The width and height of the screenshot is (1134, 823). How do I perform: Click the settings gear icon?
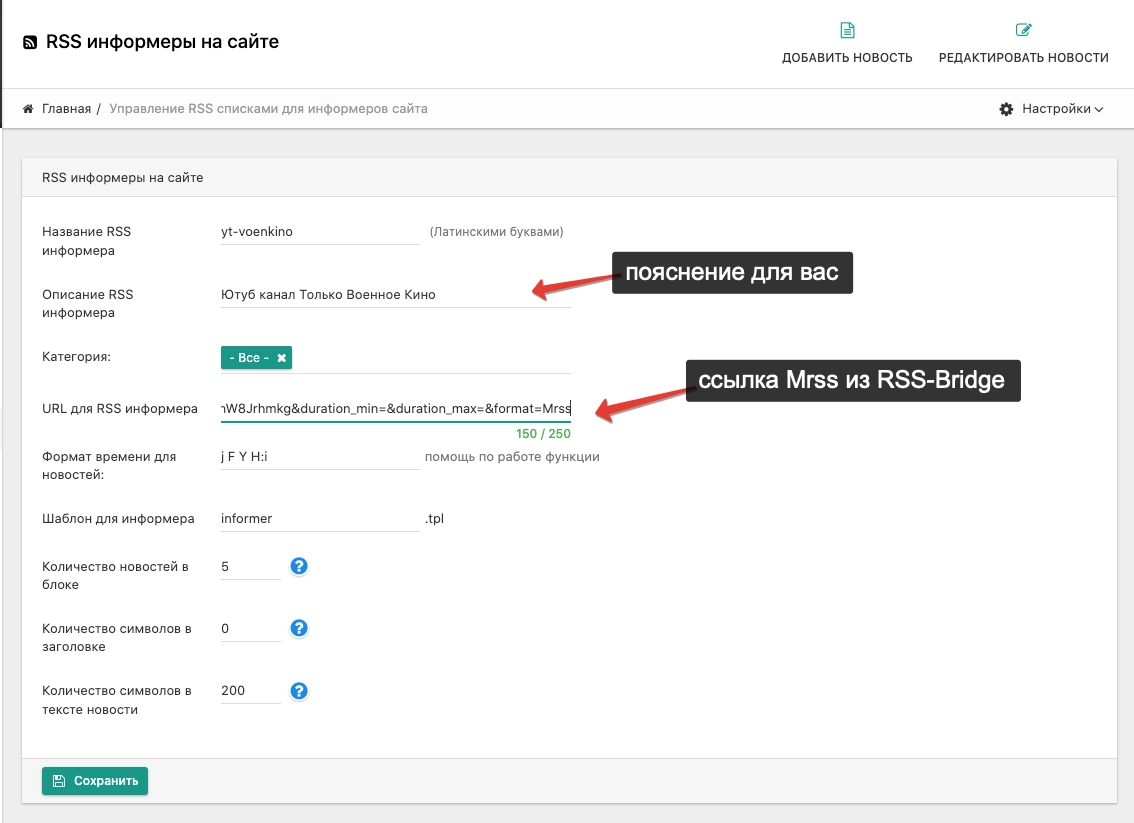pos(1006,109)
